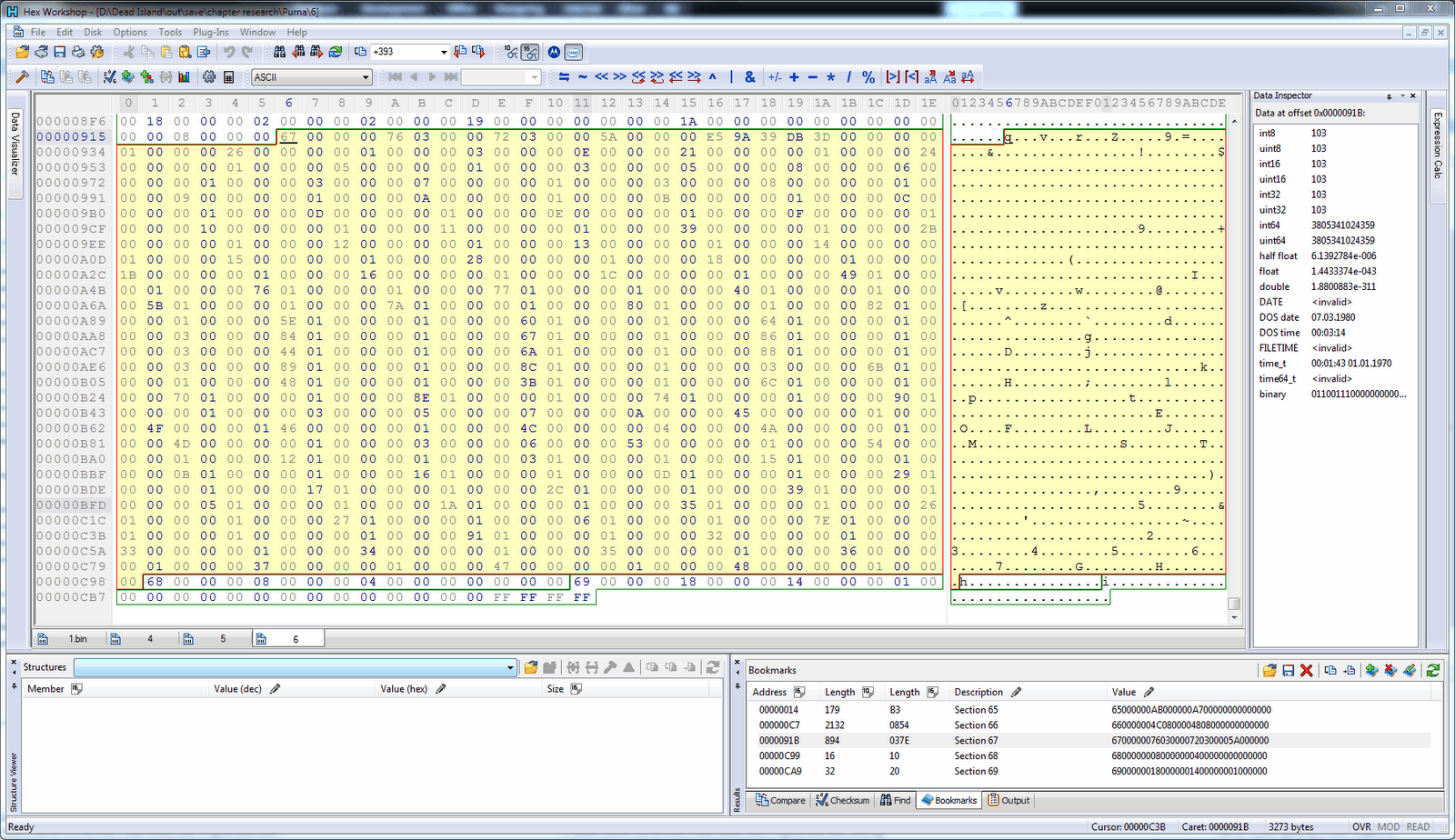The image size is (1455, 840).
Task: Click the calculator icon in second toolbar
Action: (x=228, y=77)
